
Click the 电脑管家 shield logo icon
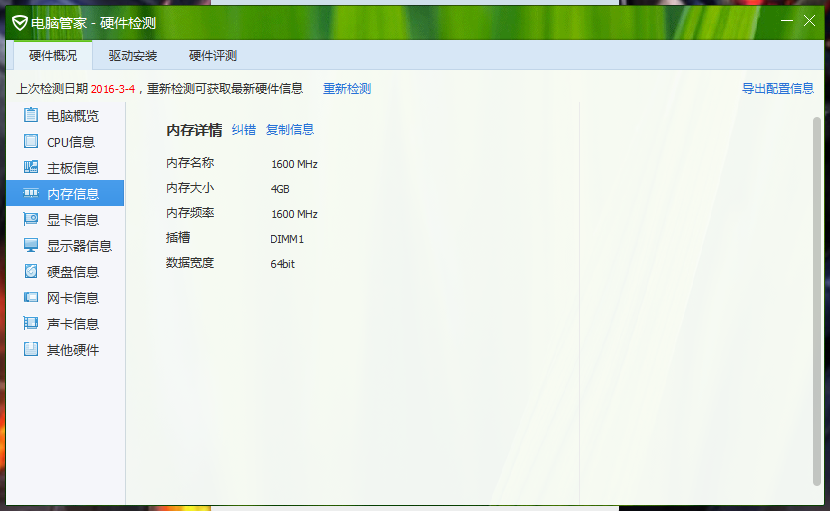(19, 22)
